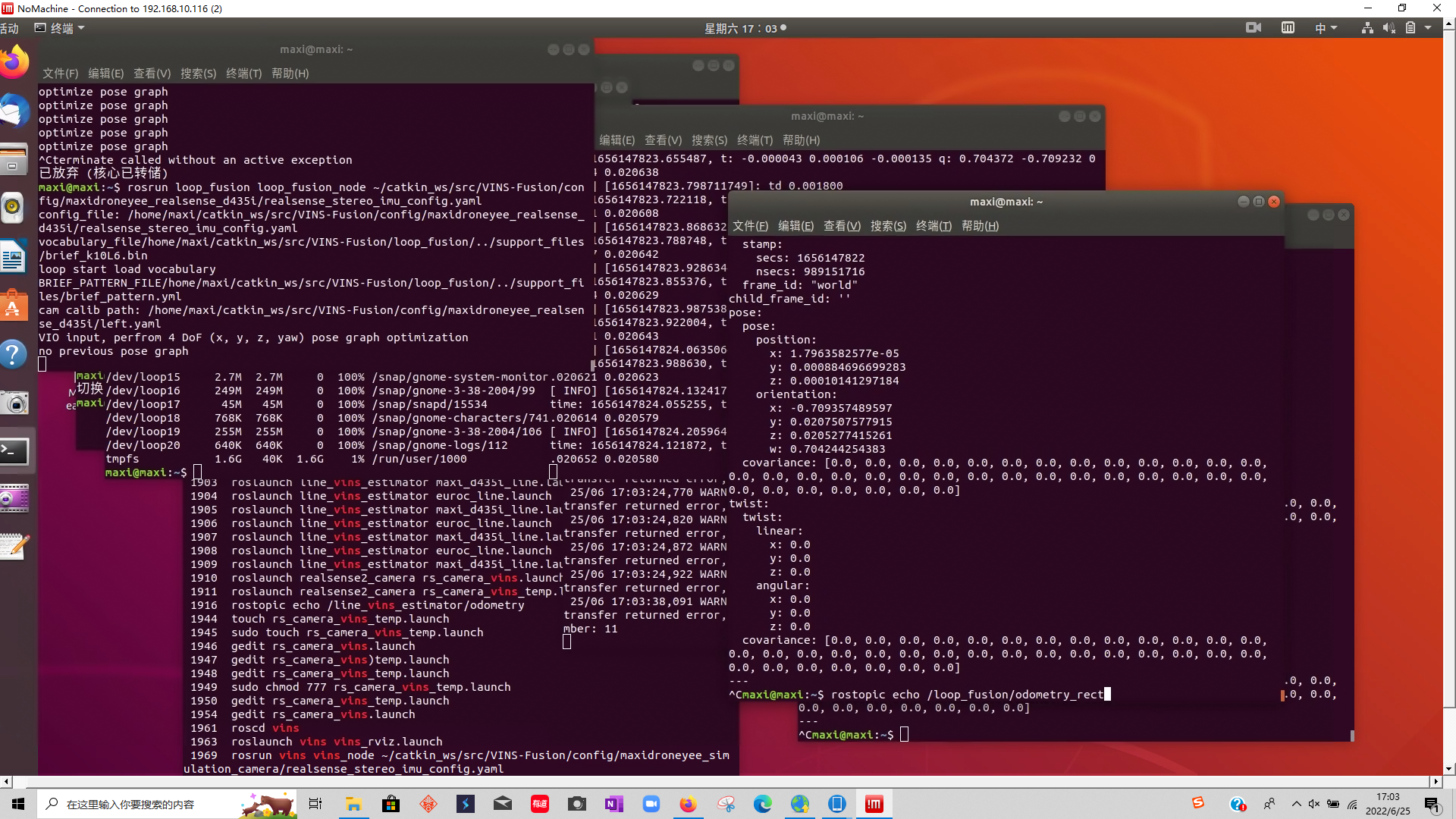Expand the 终端 app menu in top bar
The image size is (1456, 819).
[x=61, y=28]
